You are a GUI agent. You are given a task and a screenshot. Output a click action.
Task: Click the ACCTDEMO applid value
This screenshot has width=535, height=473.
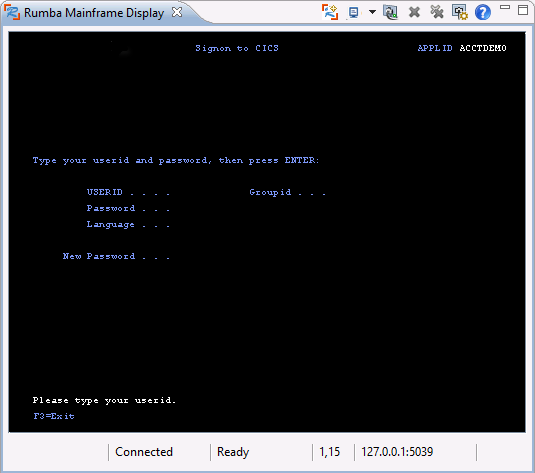click(483, 48)
